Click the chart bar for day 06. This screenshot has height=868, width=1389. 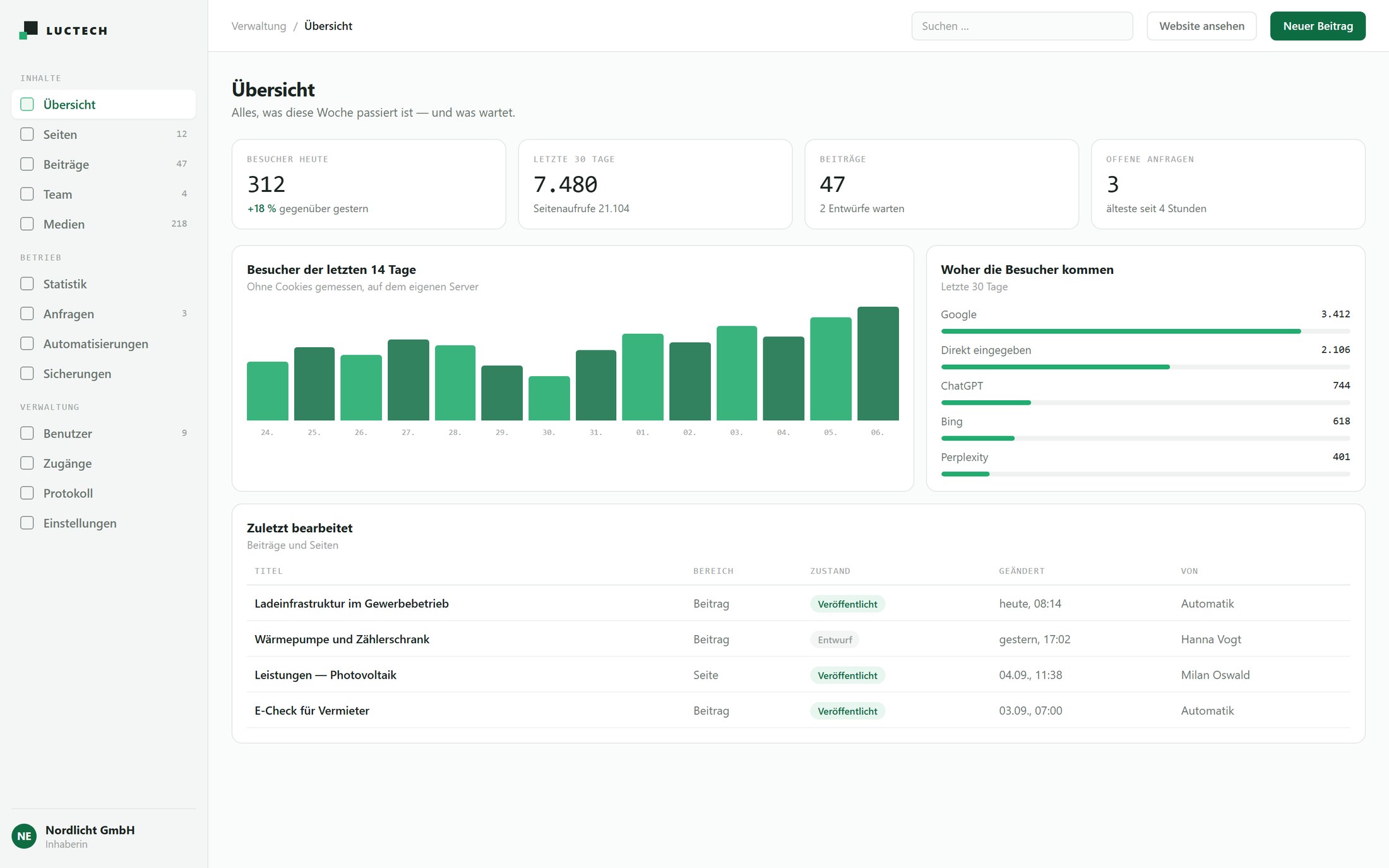[x=878, y=364]
